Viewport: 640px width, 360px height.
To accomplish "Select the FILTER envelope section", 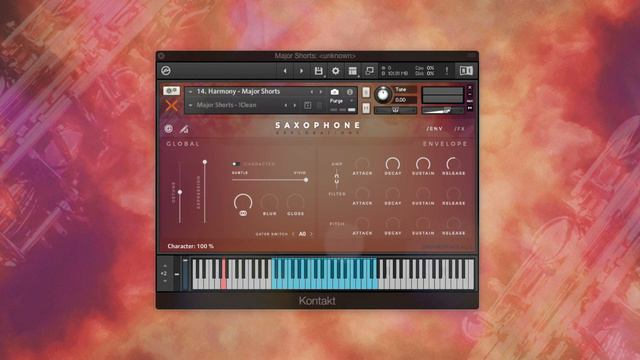I will [x=337, y=194].
